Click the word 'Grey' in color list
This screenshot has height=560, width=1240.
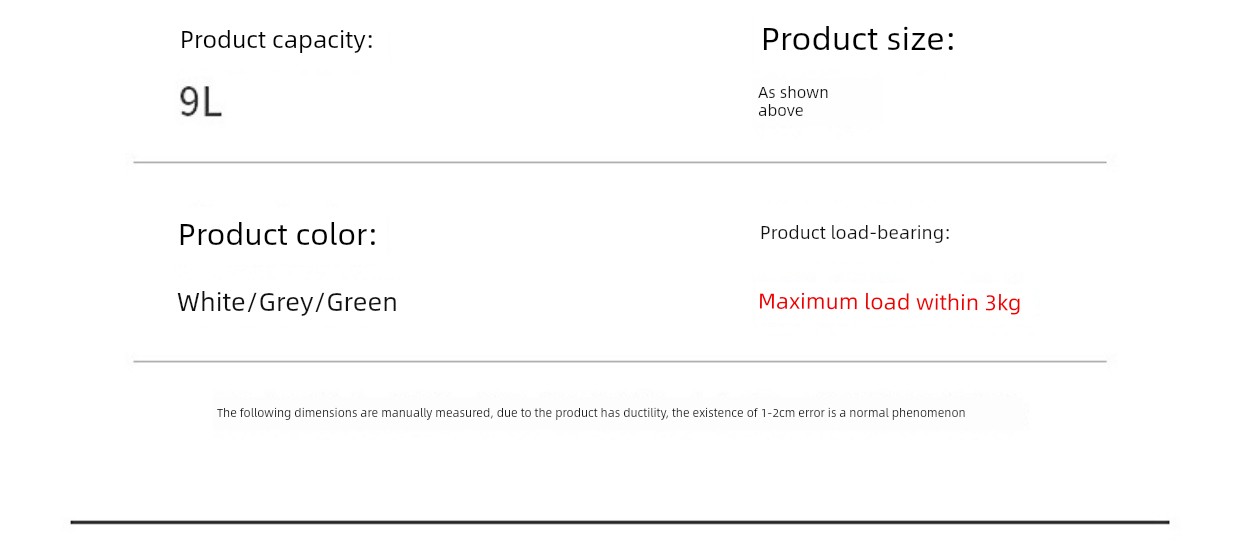(x=286, y=302)
